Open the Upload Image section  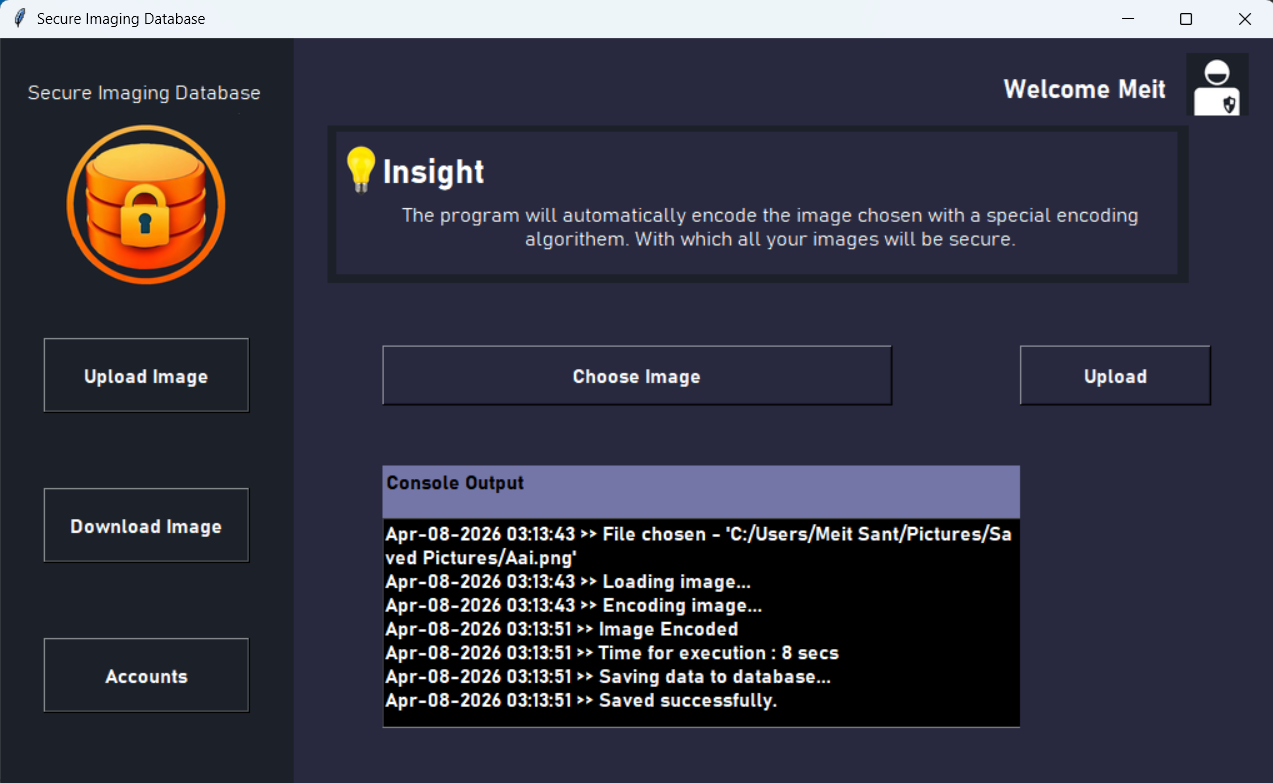click(x=146, y=376)
